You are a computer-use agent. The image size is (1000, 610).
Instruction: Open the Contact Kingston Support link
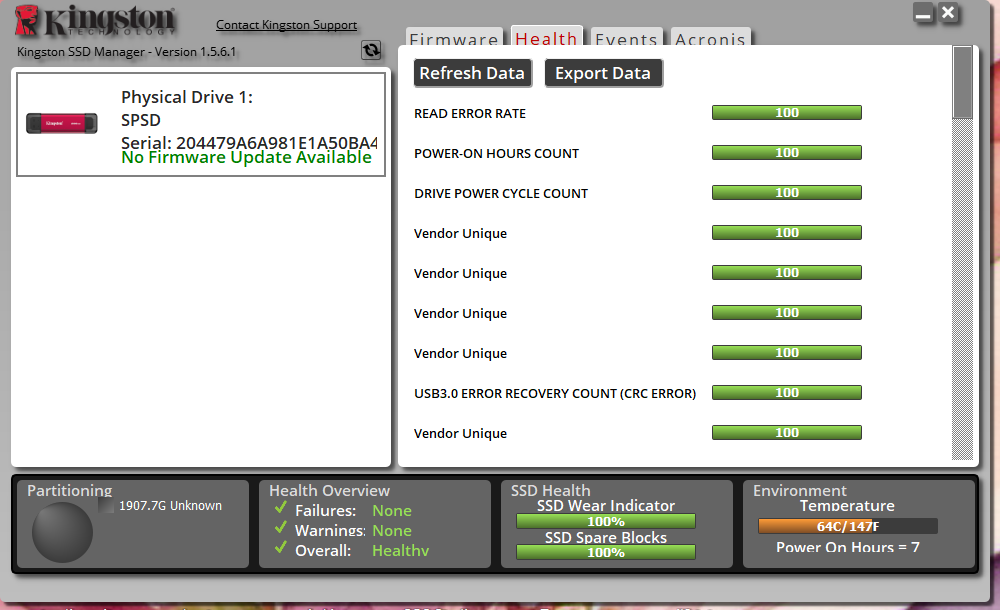(x=286, y=25)
